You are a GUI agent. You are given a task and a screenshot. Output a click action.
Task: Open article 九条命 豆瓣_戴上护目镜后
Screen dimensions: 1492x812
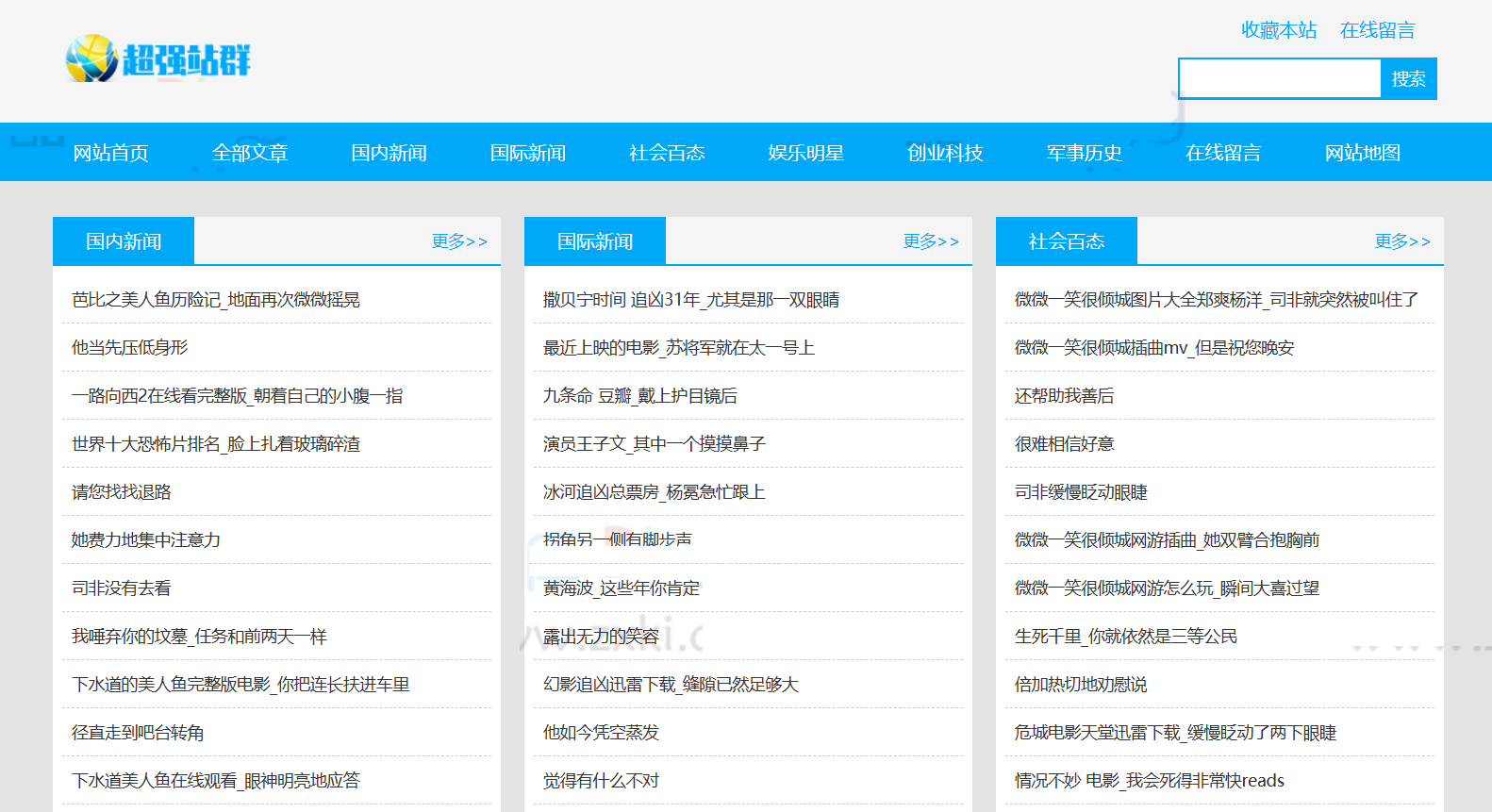coord(640,396)
